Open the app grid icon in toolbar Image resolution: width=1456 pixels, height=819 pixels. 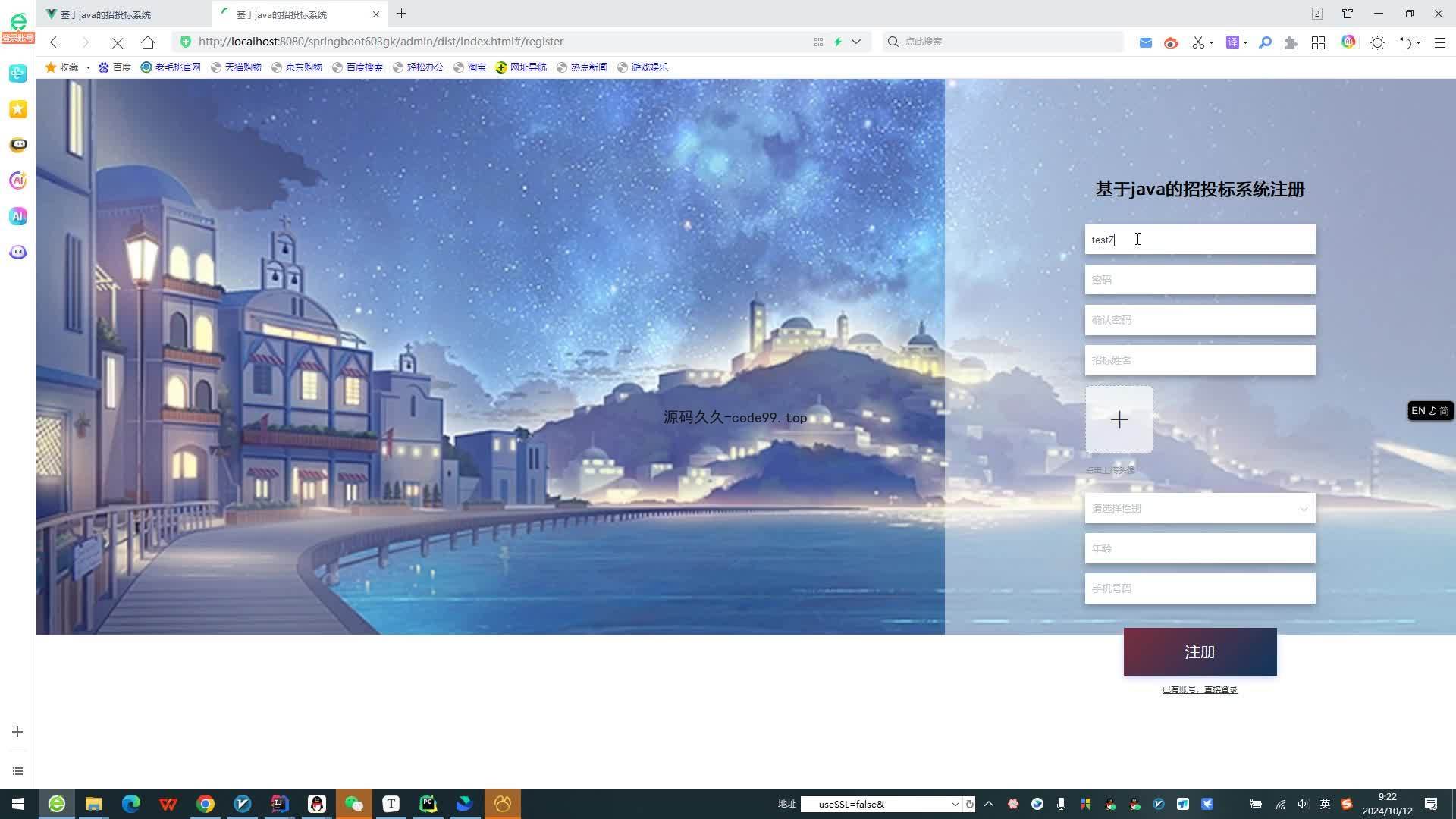click(1318, 42)
